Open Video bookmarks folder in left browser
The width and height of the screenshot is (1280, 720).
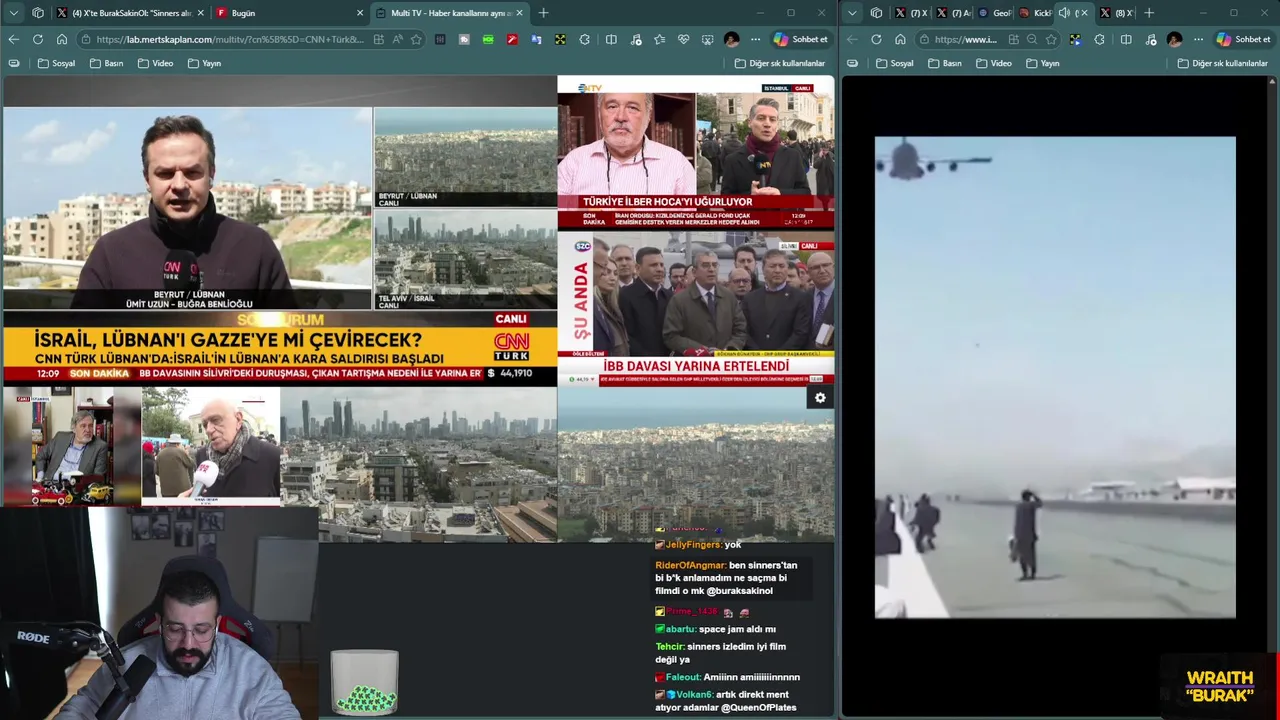click(155, 63)
